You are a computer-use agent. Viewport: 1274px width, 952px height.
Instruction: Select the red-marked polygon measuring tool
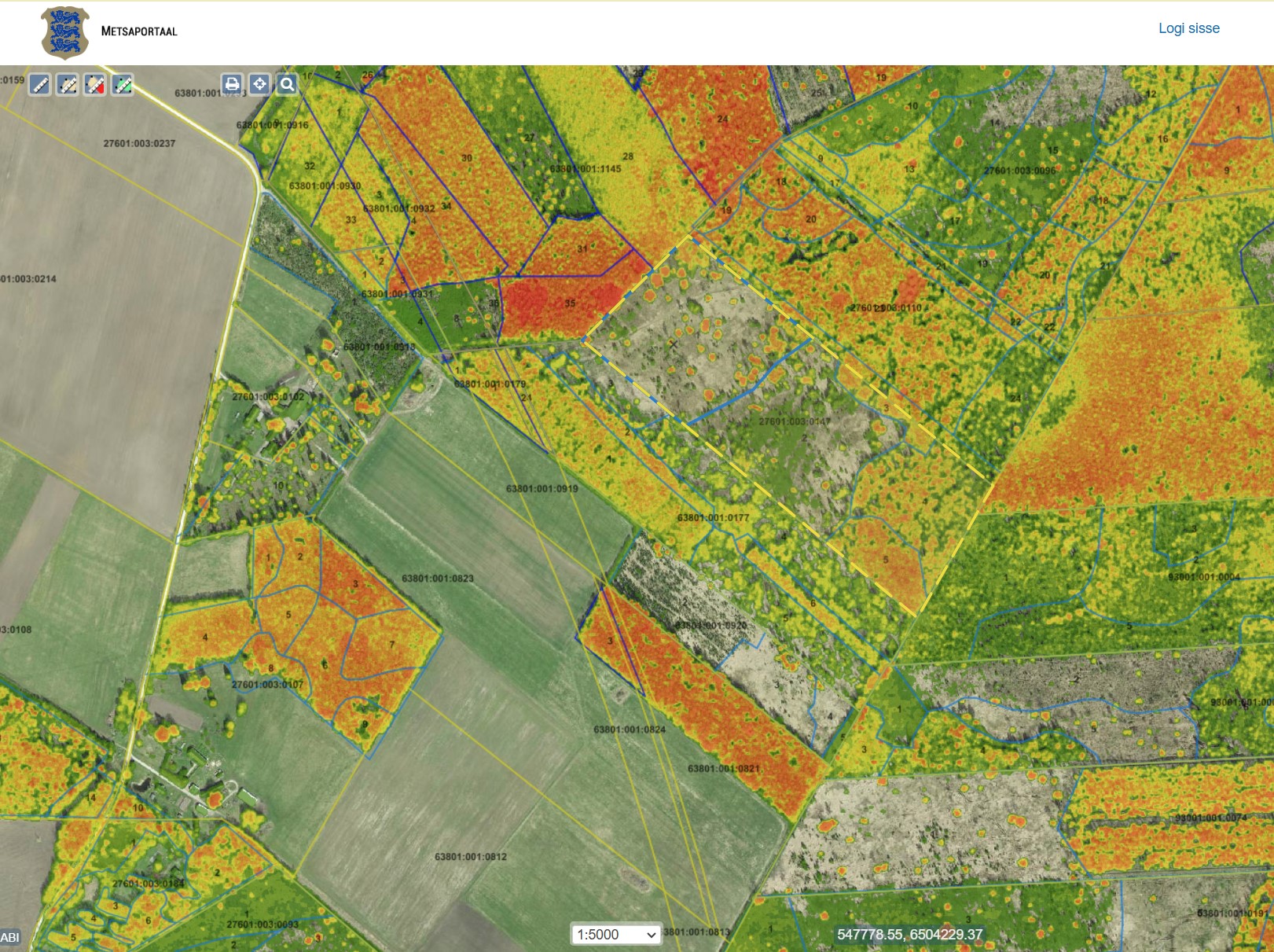coord(95,85)
